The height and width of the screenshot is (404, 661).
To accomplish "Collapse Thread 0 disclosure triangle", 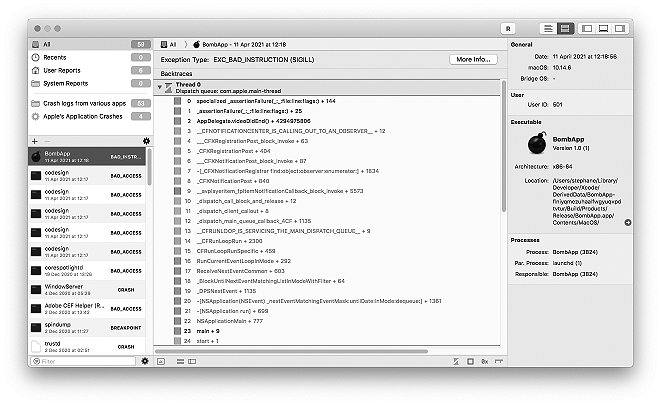I will coord(160,87).
